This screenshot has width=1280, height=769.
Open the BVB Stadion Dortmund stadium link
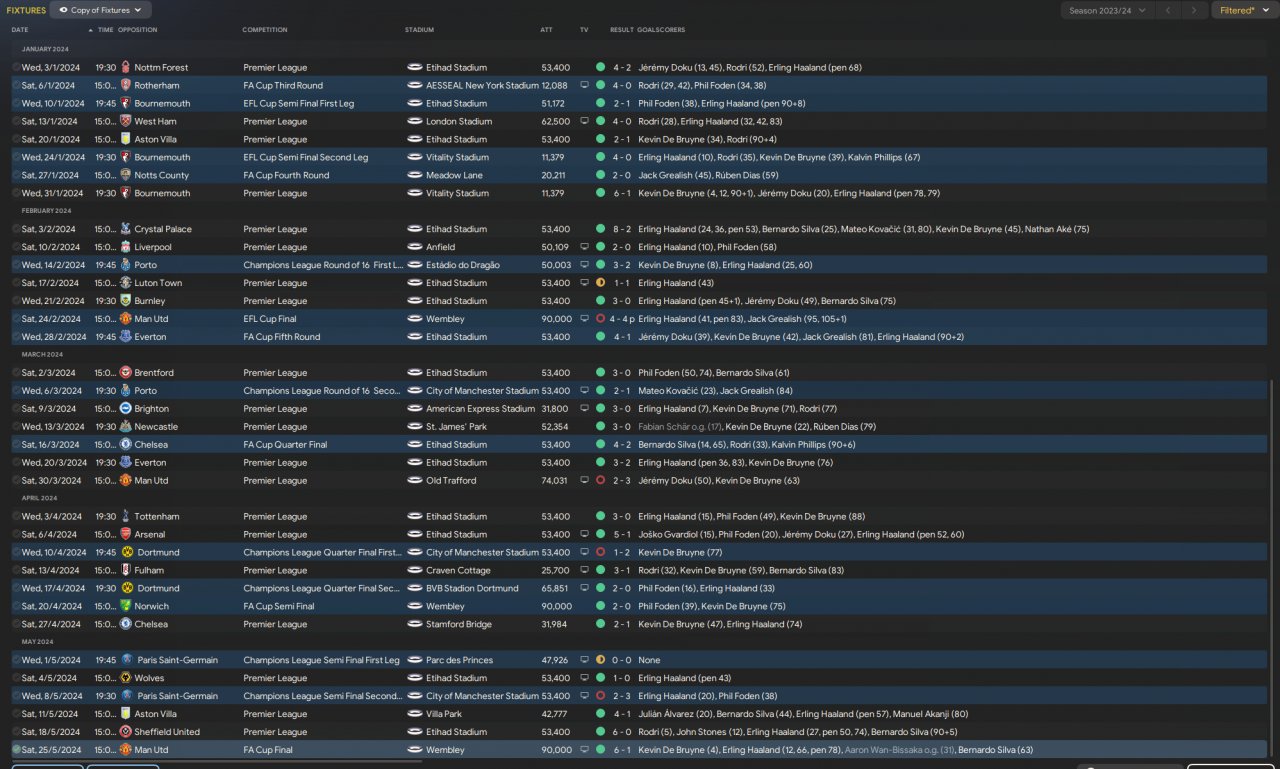(x=470, y=589)
